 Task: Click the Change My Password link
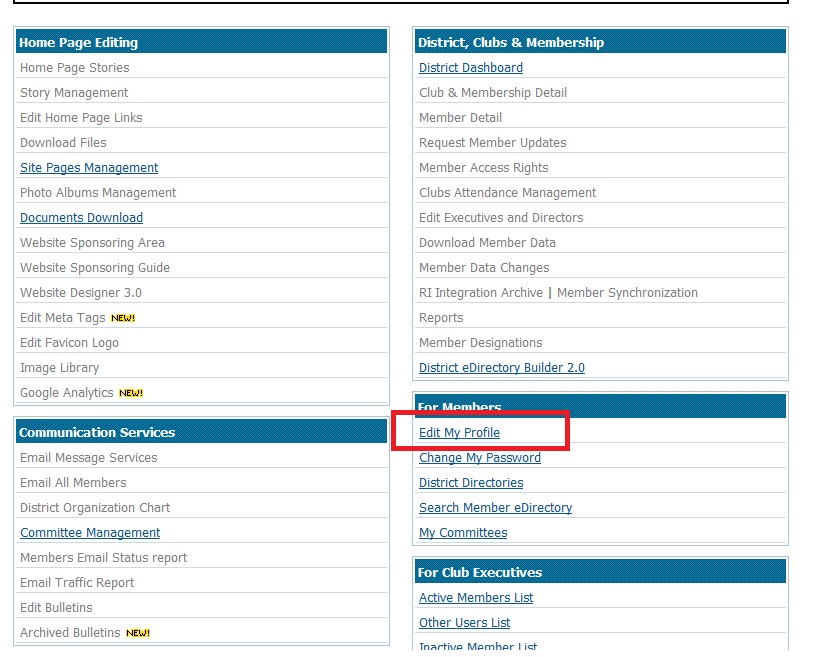479,458
